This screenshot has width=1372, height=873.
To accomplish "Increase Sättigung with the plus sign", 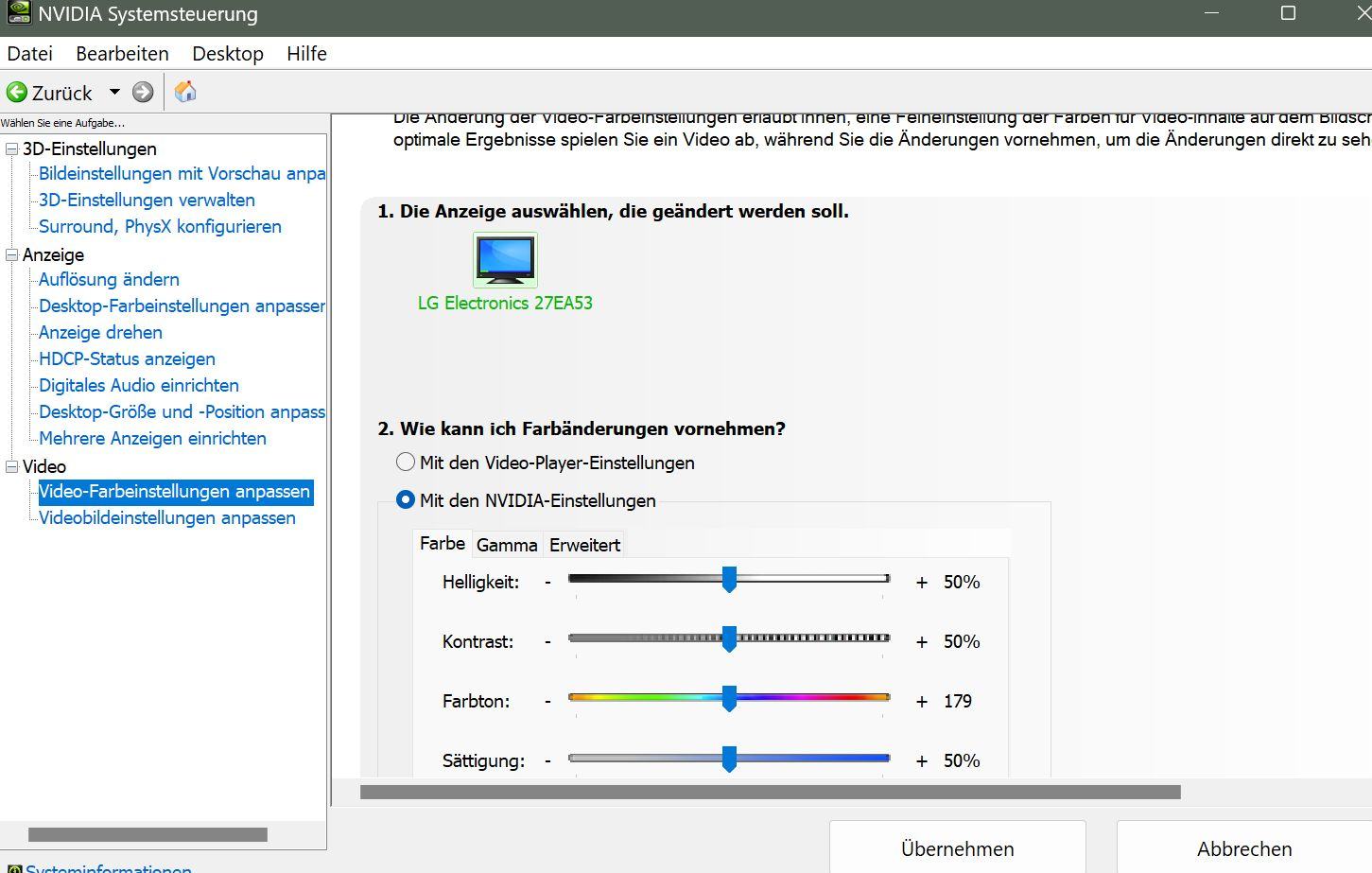I will (922, 761).
